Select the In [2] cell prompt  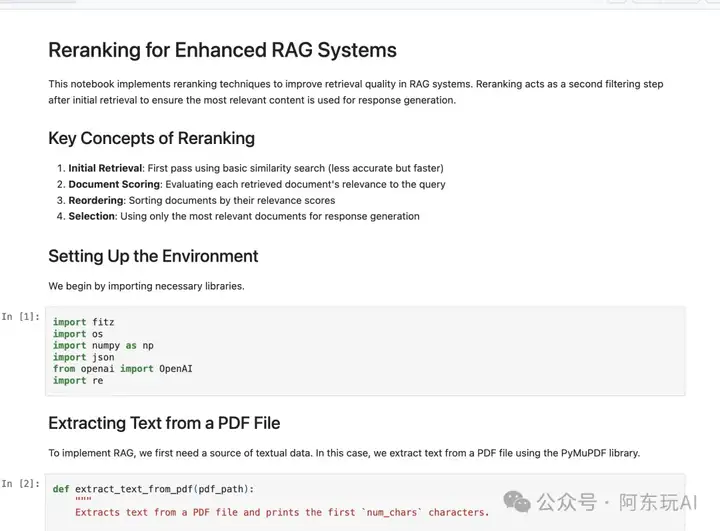[21, 484]
